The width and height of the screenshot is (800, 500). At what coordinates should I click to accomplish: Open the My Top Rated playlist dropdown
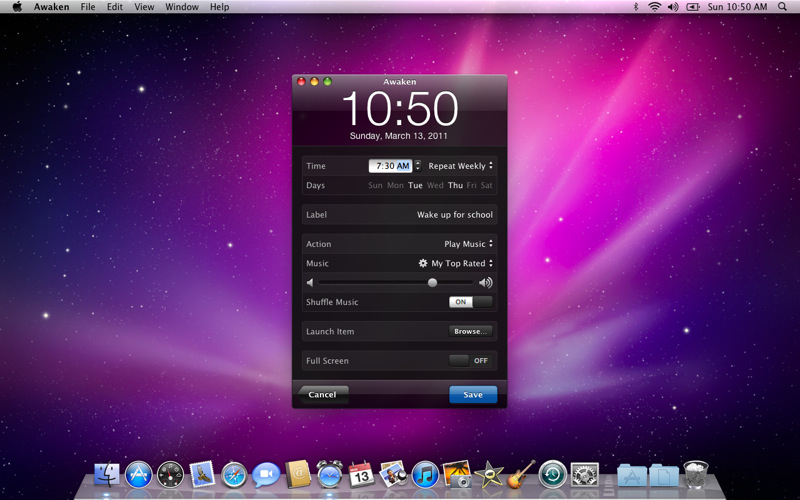click(456, 264)
